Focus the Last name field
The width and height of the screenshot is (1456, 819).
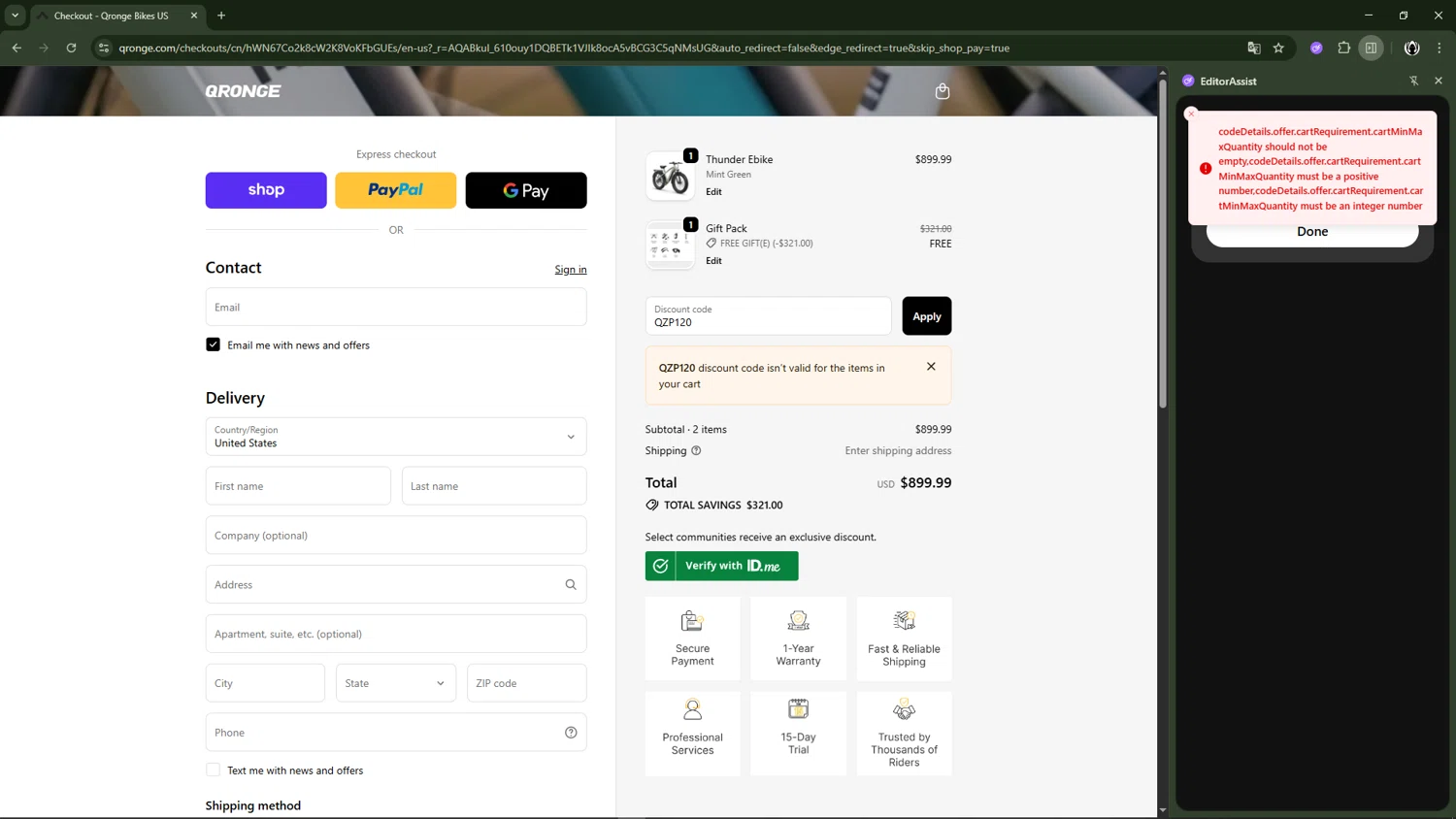pos(494,486)
